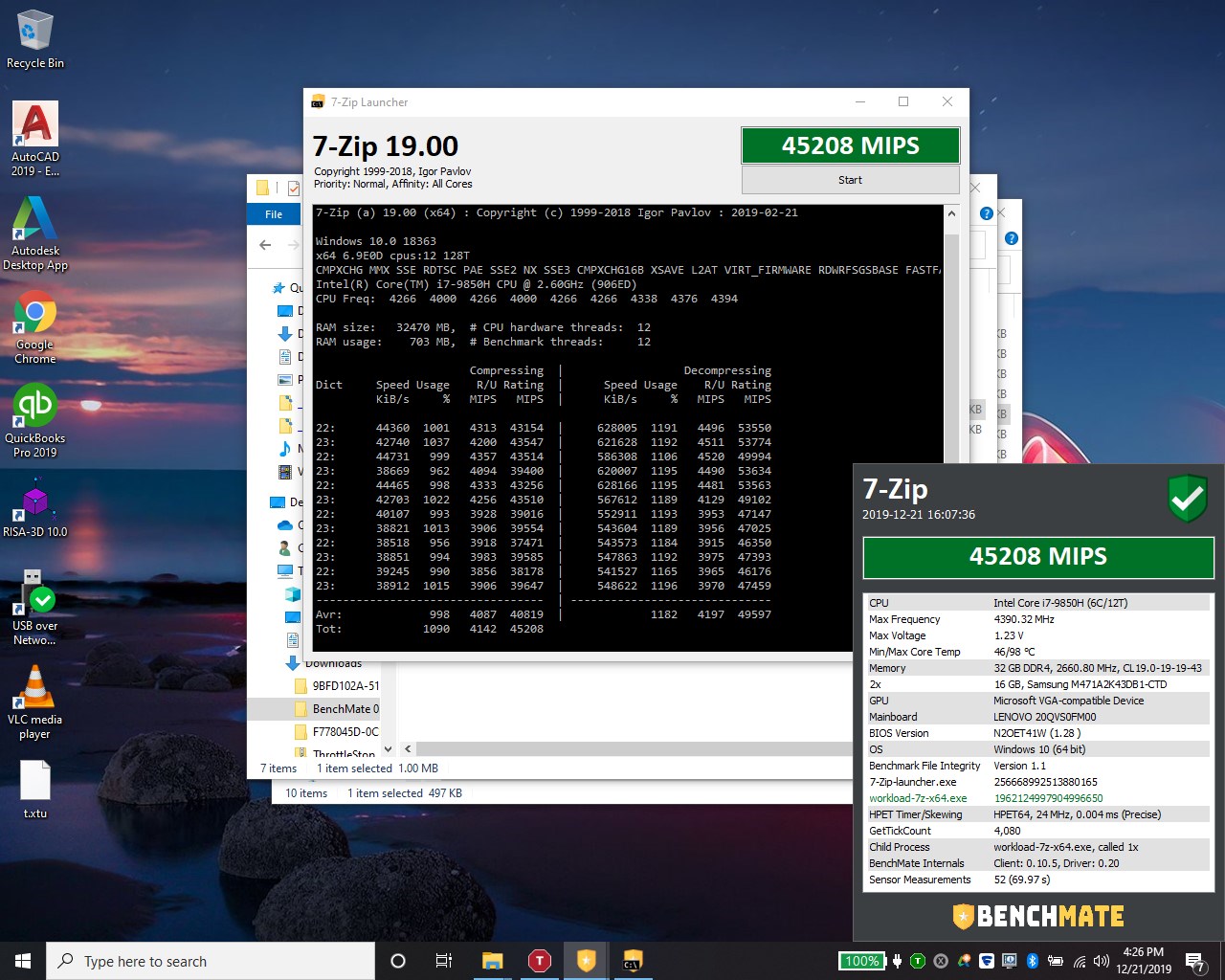Click the CPU row in BenchMate details
Screen dimensions: 1225x980
(1037, 603)
